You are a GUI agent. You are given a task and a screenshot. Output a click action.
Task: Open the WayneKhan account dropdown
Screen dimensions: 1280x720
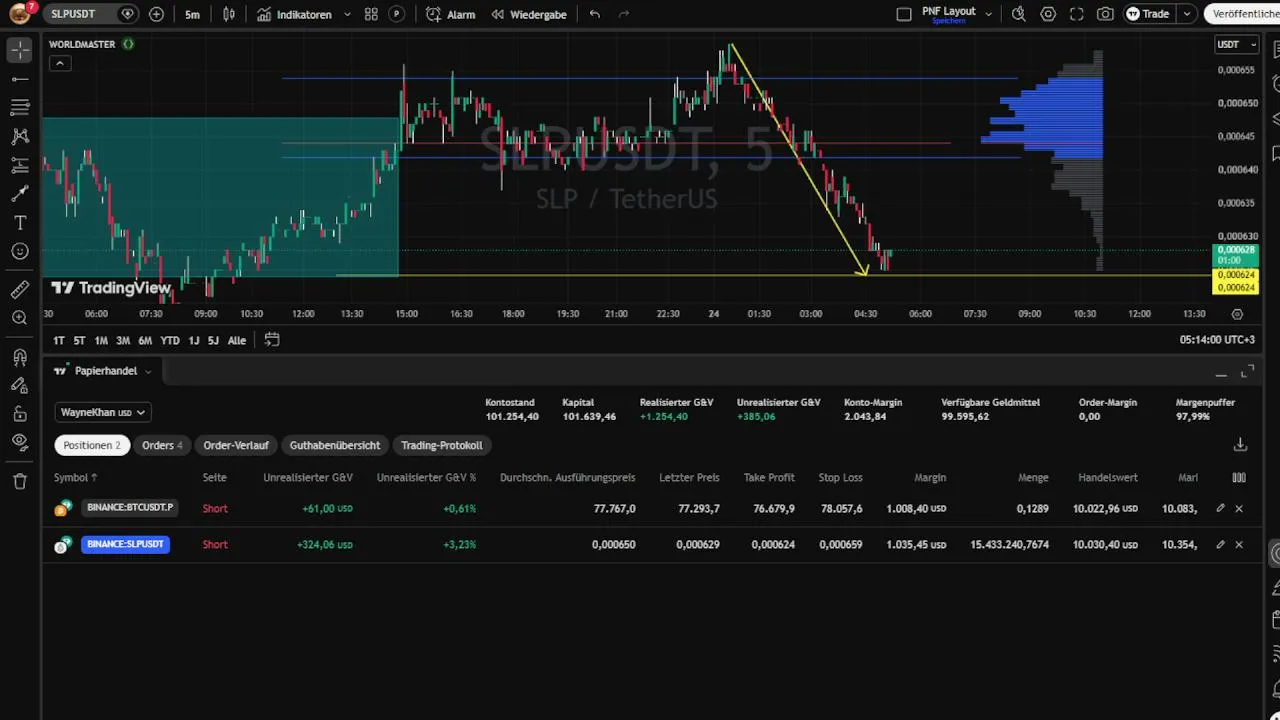click(x=103, y=412)
